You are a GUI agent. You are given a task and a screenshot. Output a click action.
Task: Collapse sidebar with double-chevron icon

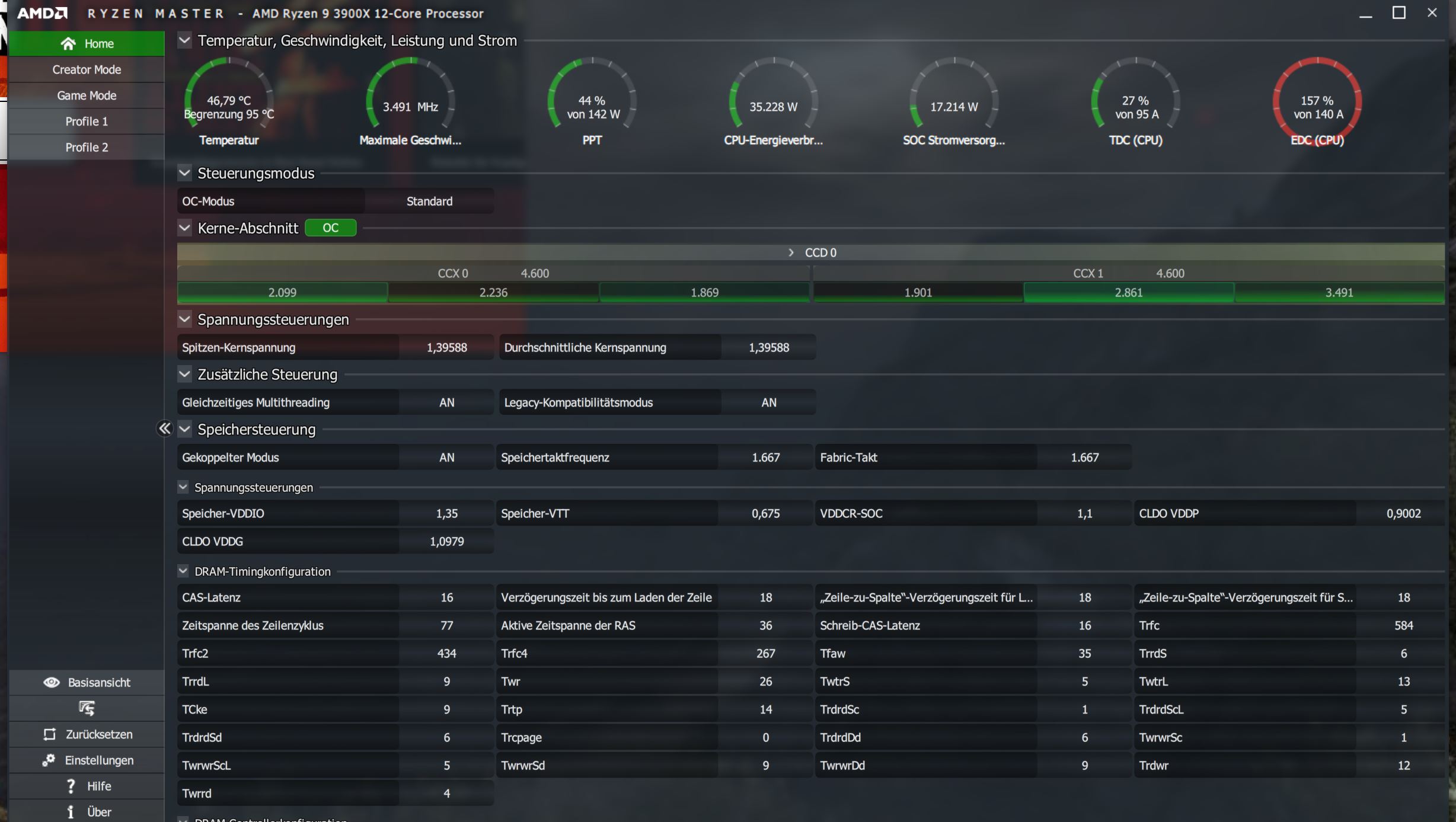(x=164, y=428)
